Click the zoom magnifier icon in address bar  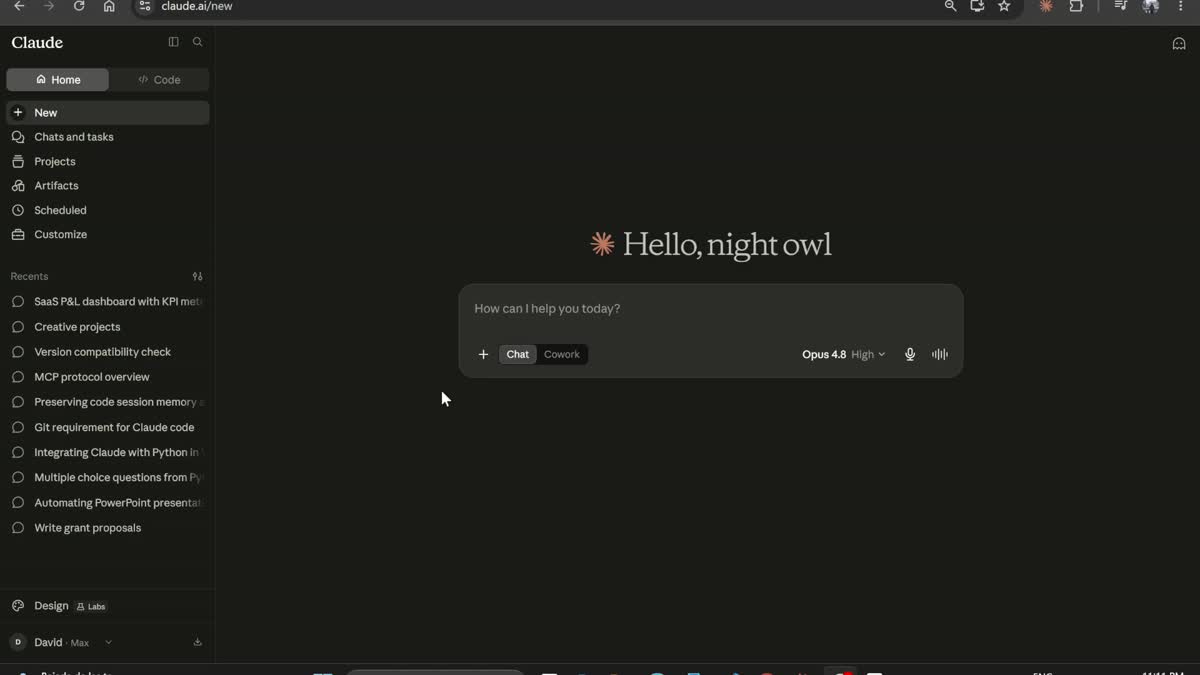(950, 6)
